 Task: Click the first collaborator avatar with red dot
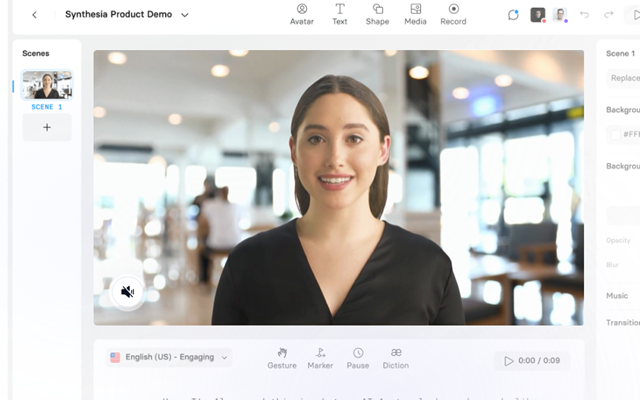tap(538, 15)
